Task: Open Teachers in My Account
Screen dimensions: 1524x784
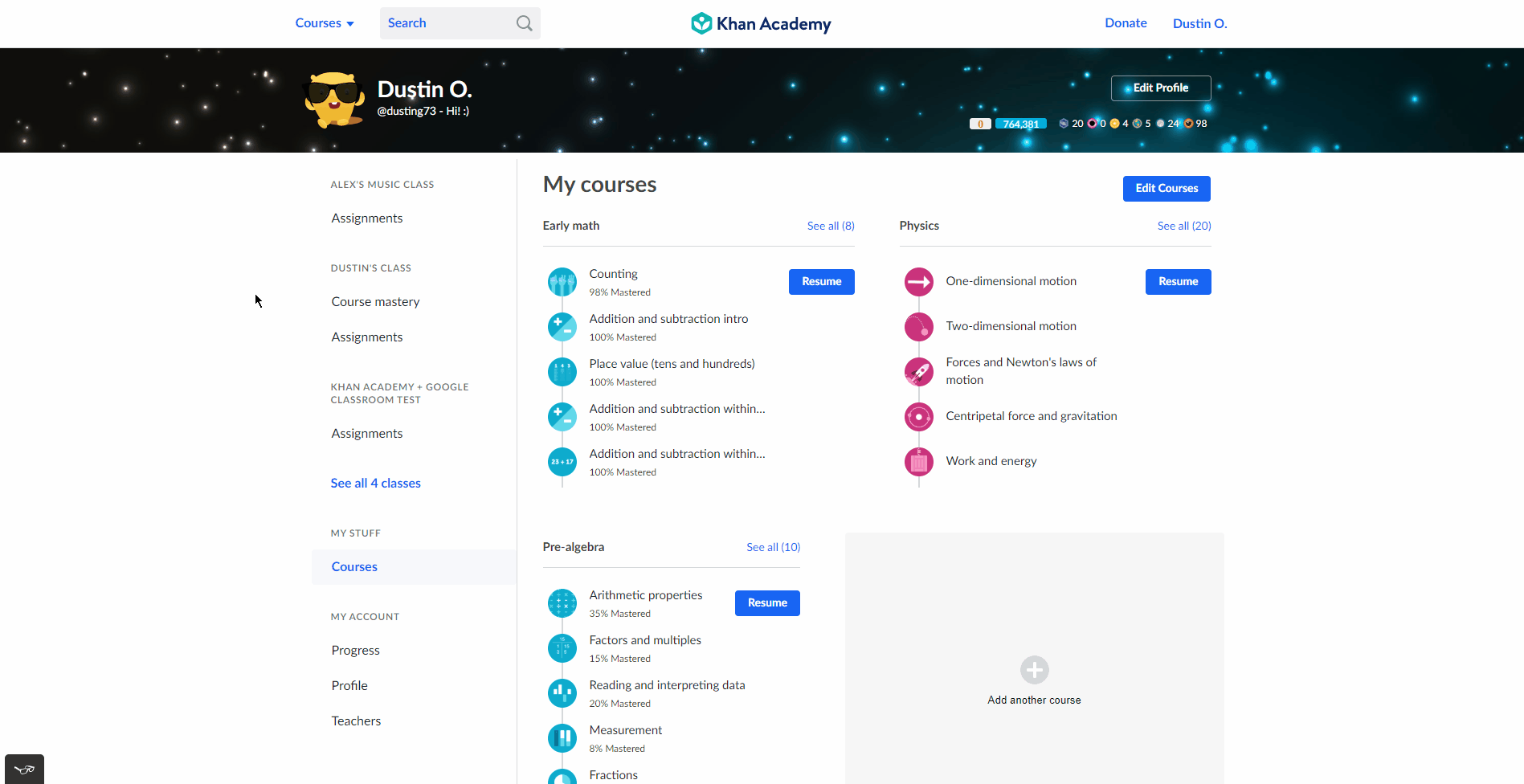Action: (x=356, y=721)
